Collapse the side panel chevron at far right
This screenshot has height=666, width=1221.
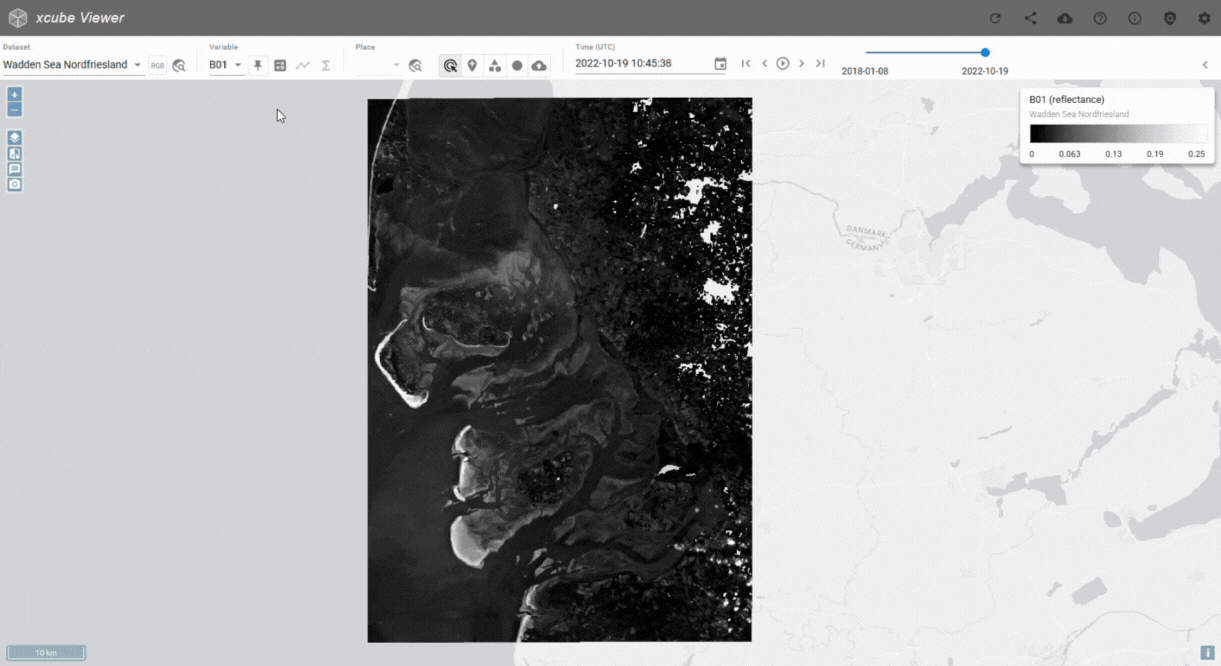(1205, 65)
